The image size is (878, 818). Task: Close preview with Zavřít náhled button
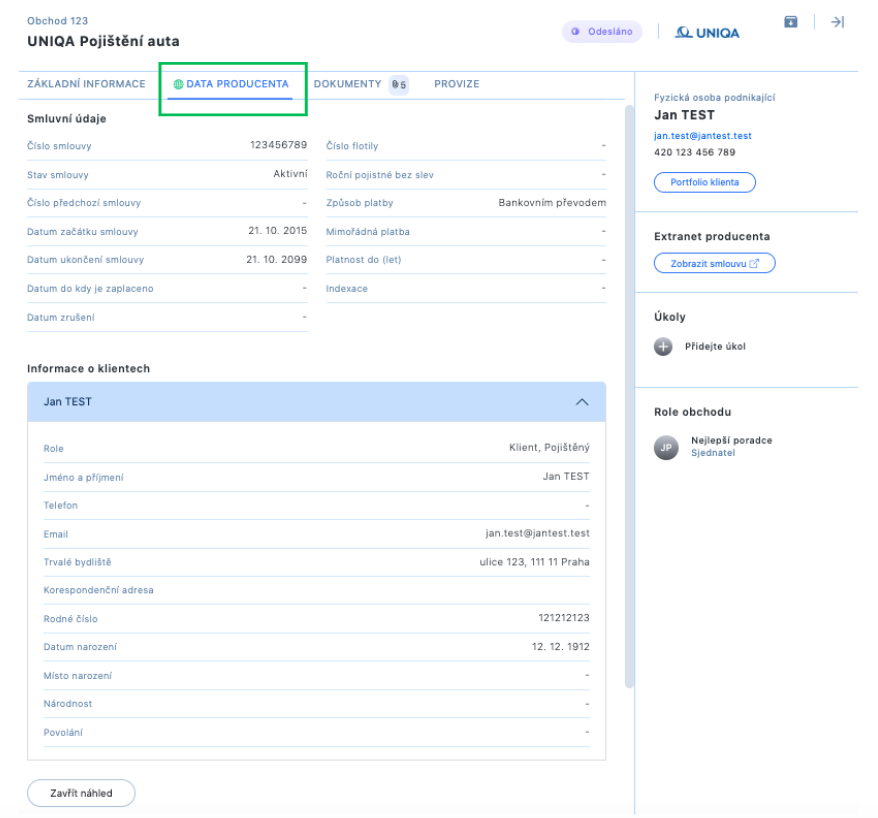(x=81, y=793)
